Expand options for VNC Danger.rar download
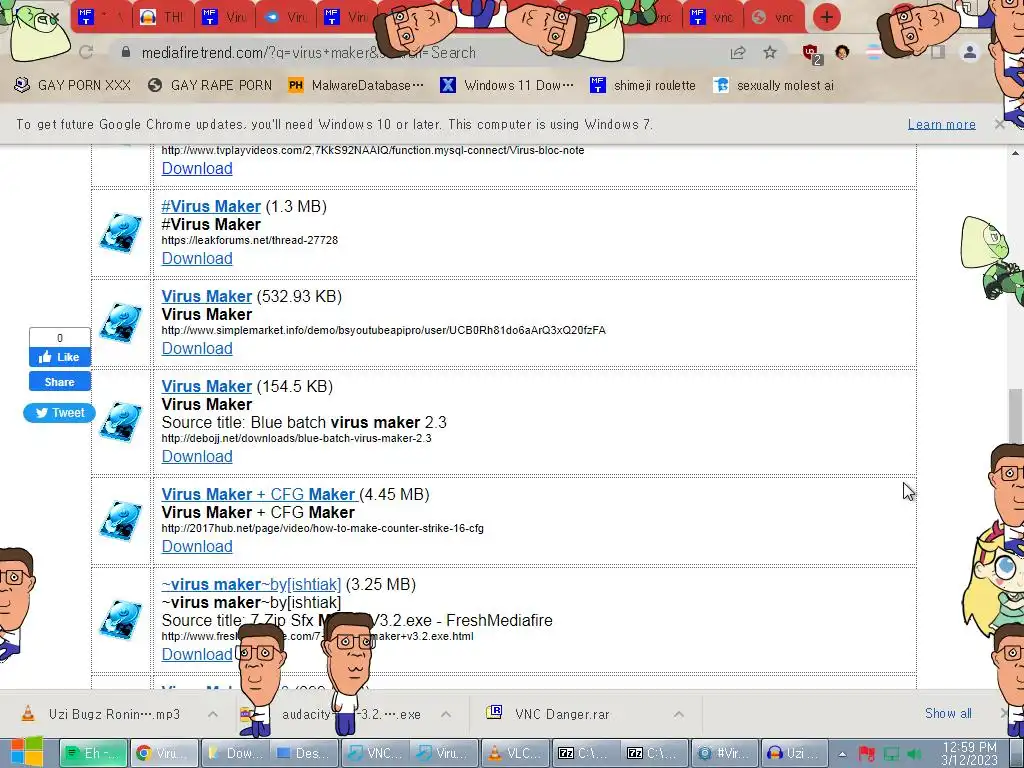This screenshot has width=1024, height=768. pyautogui.click(x=679, y=714)
